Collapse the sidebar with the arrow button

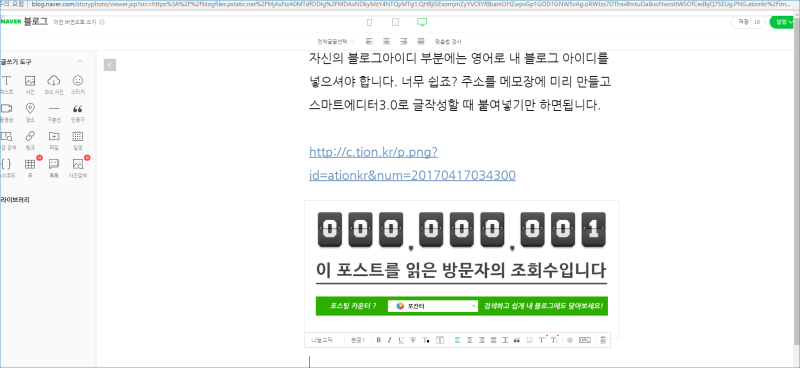[110, 65]
